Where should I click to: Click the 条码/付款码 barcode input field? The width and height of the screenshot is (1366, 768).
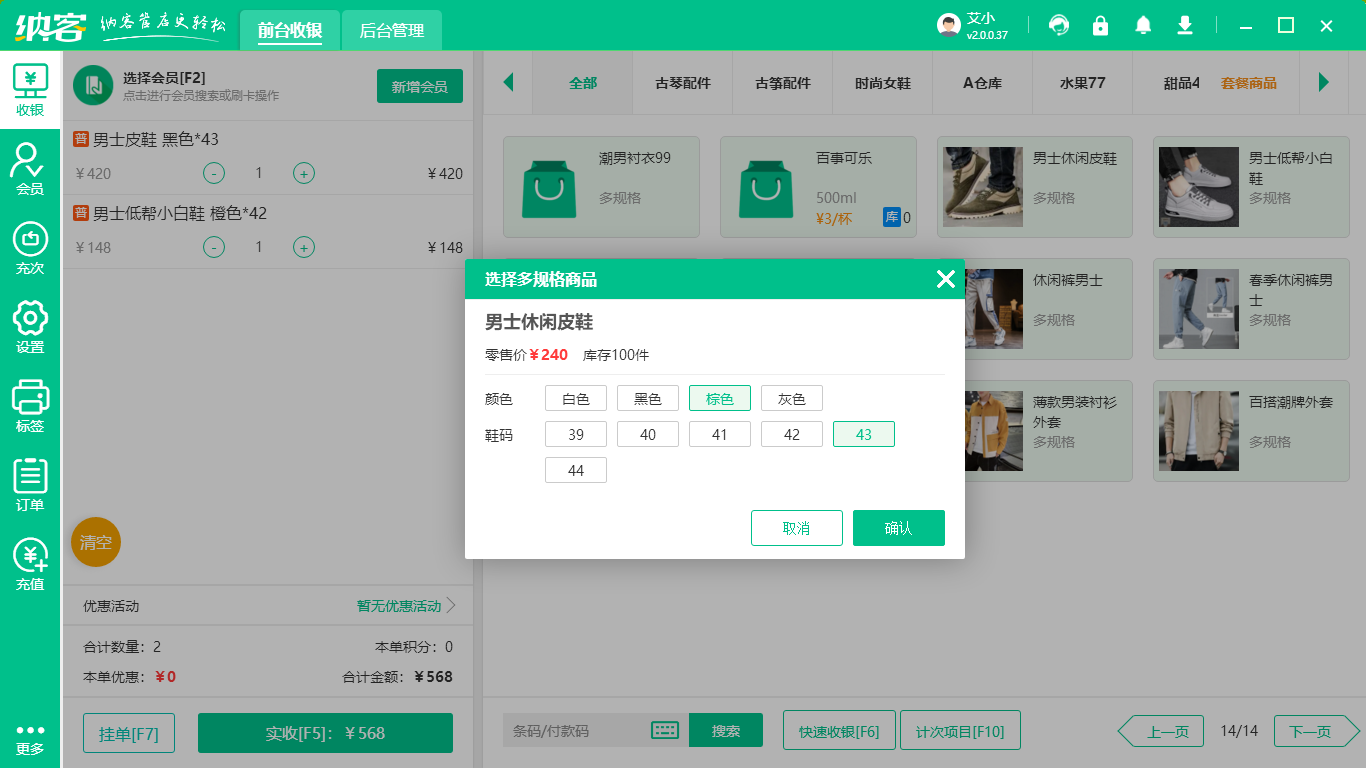(576, 731)
